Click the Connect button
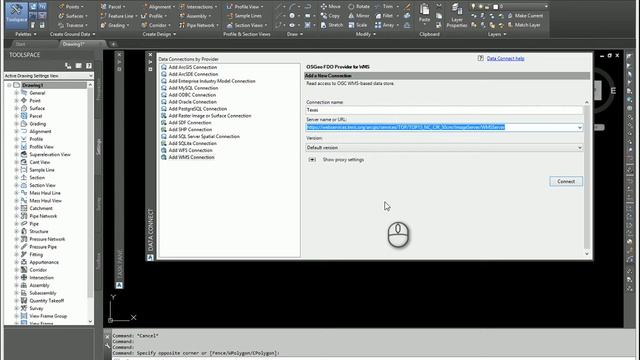The width and height of the screenshot is (640, 360). 566,182
